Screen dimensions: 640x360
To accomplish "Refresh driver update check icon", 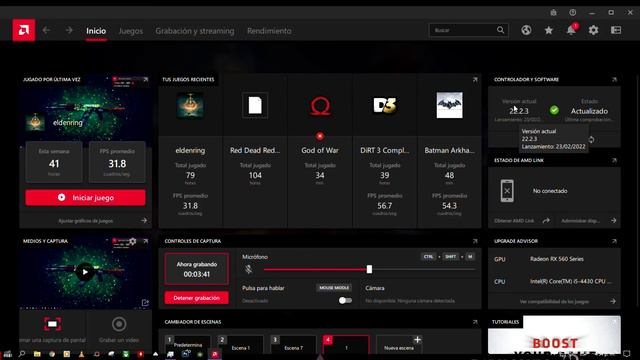I will 591,140.
